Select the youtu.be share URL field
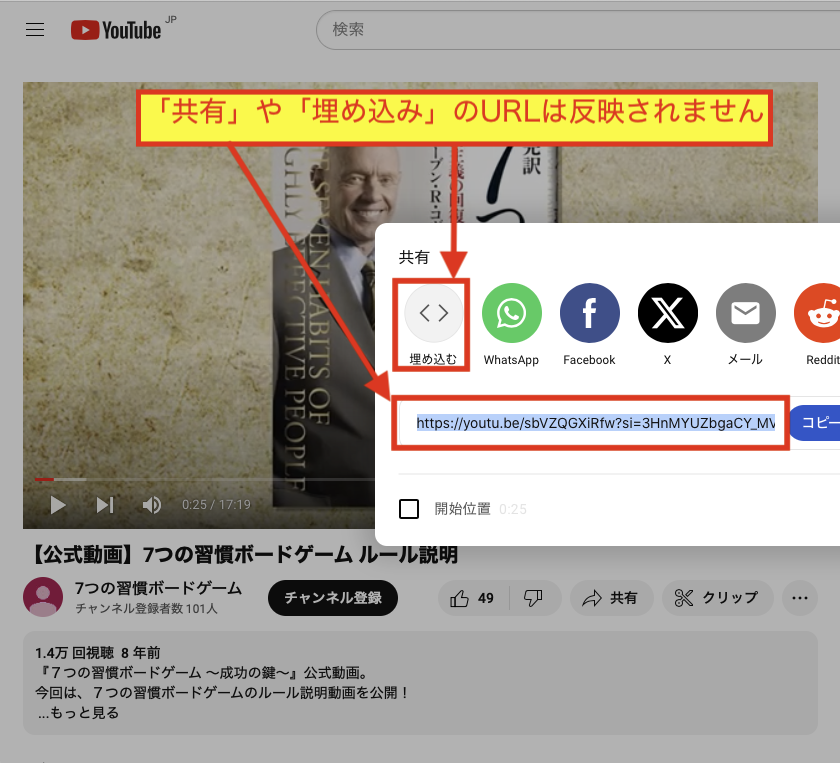 (596, 423)
